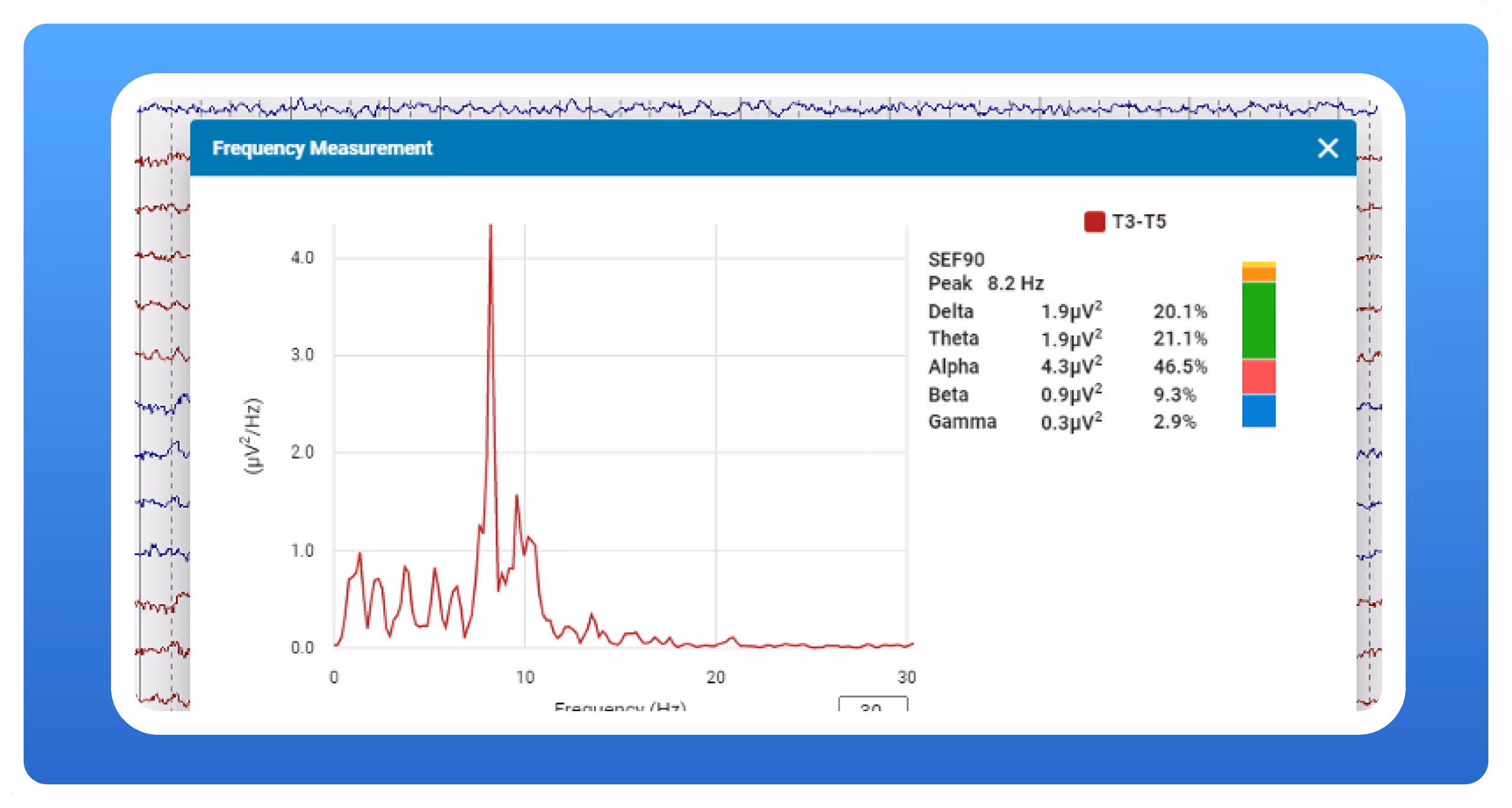The width and height of the screenshot is (1512, 808).
Task: Expand the Peak 8.2 Hz entry
Action: click(985, 284)
